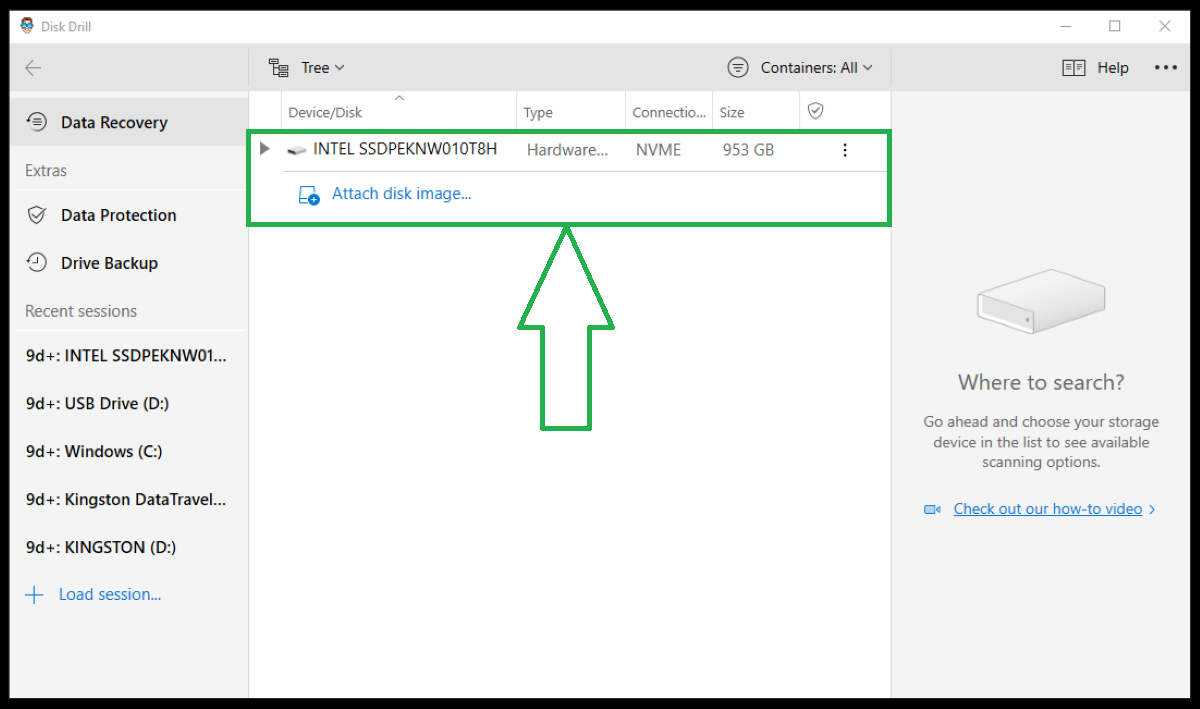Image resolution: width=1200 pixels, height=709 pixels.
Task: Open the Tree view dropdown
Action: [307, 68]
